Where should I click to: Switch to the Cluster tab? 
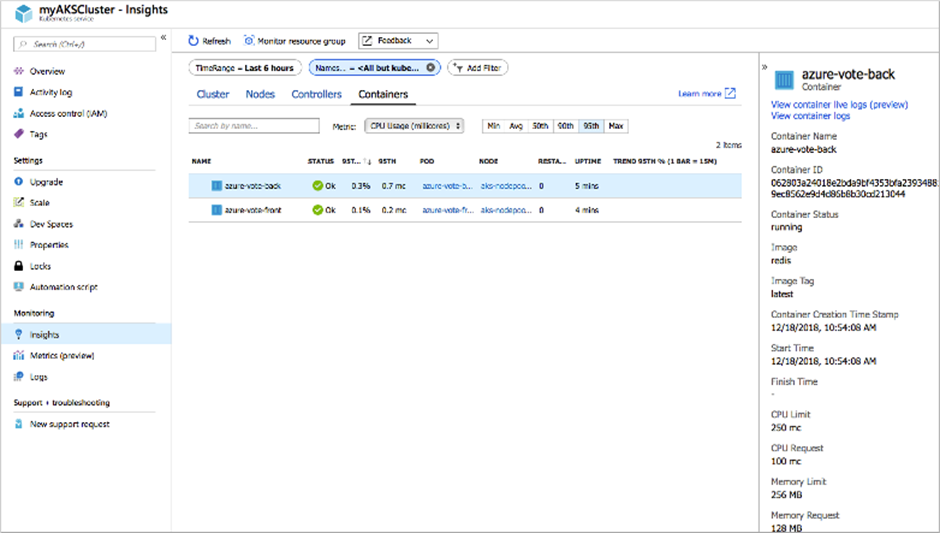(x=213, y=94)
